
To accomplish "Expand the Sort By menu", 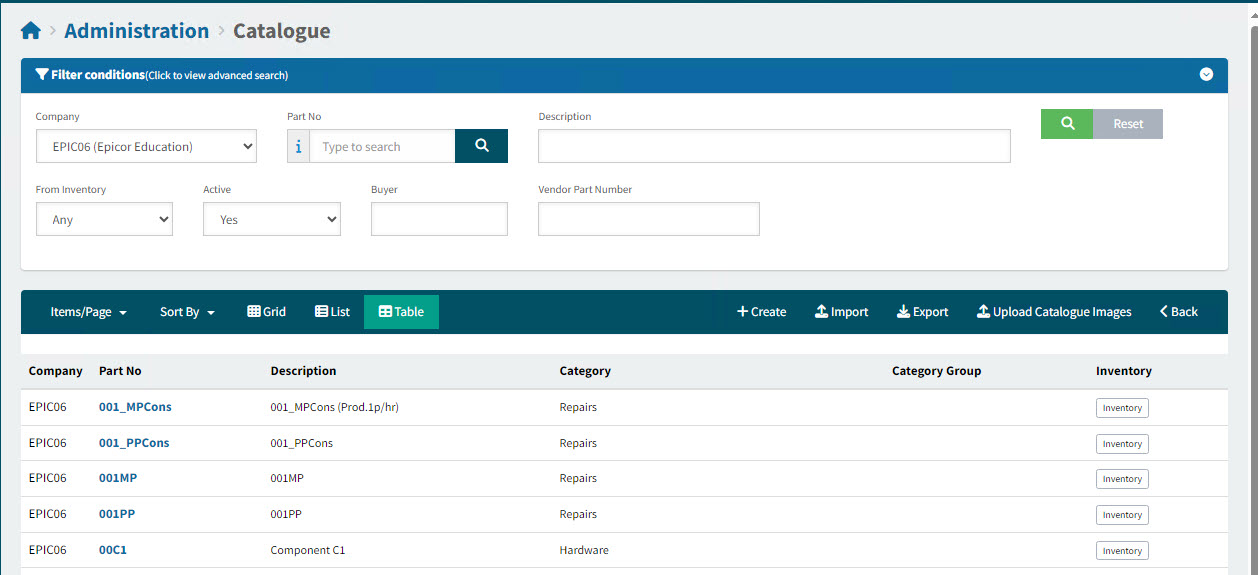I will tap(187, 312).
